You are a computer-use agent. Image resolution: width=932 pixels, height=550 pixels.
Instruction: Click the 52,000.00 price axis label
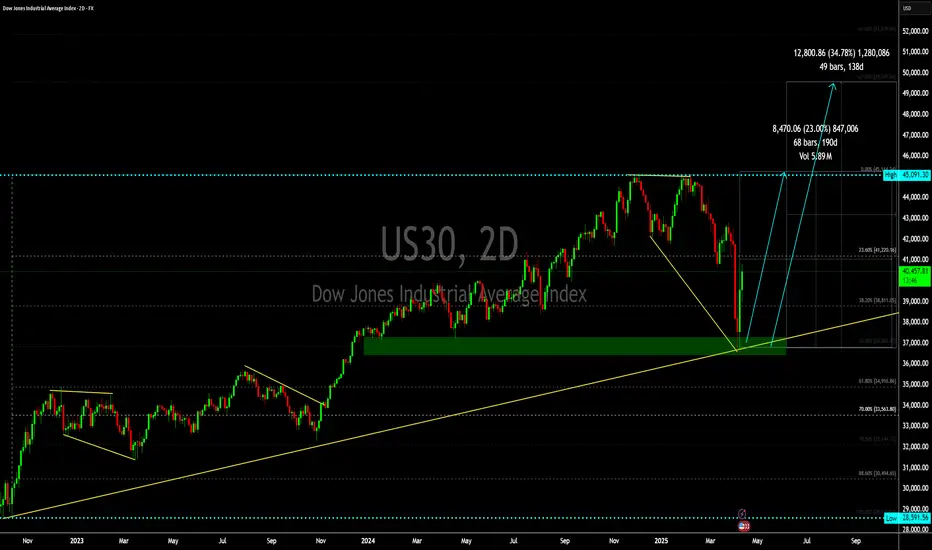click(x=915, y=31)
